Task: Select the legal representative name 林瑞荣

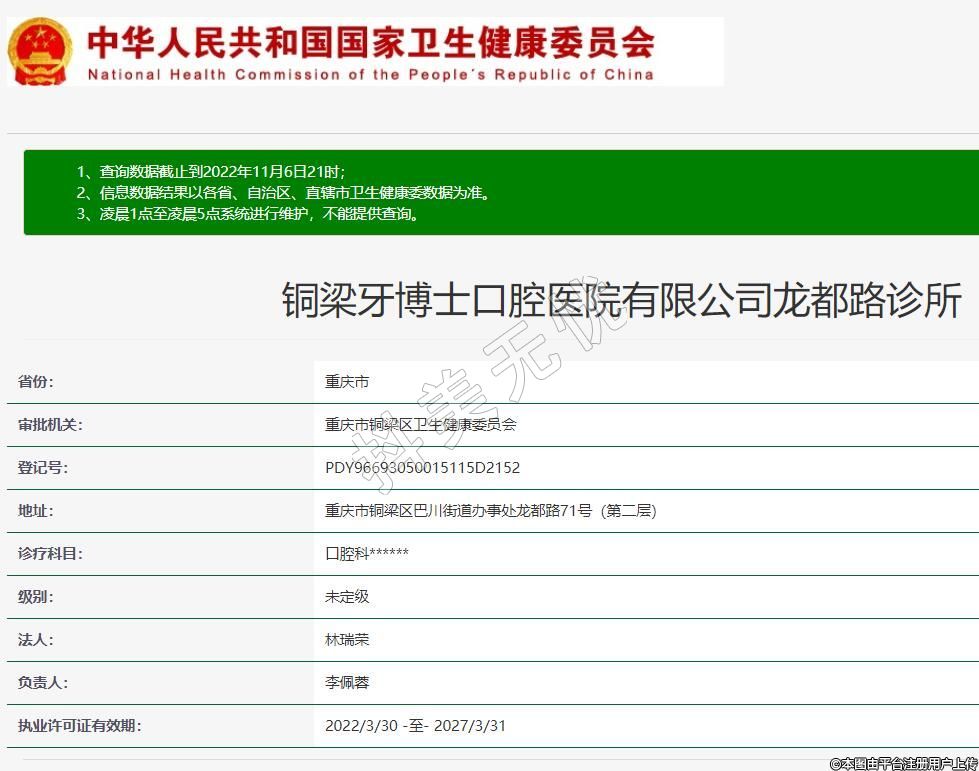Action: pos(347,640)
